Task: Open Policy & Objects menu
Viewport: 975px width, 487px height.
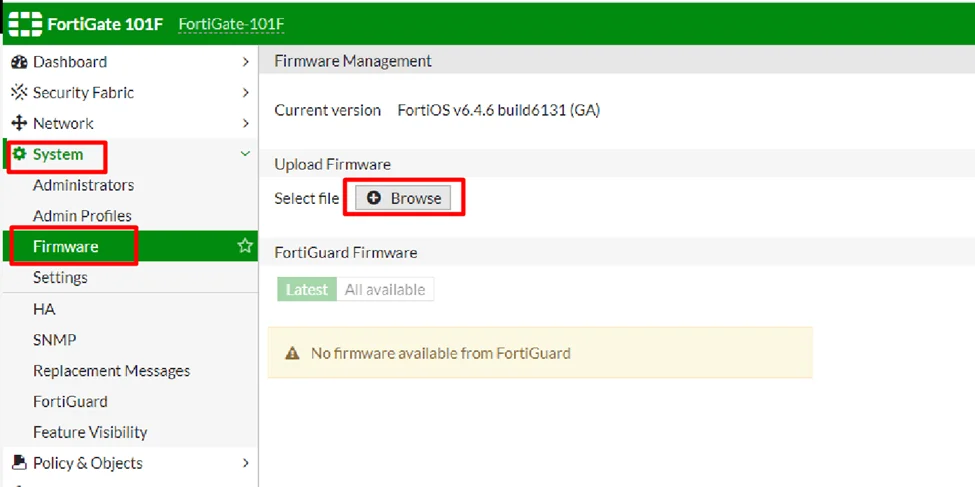Action: pyautogui.click(x=130, y=463)
